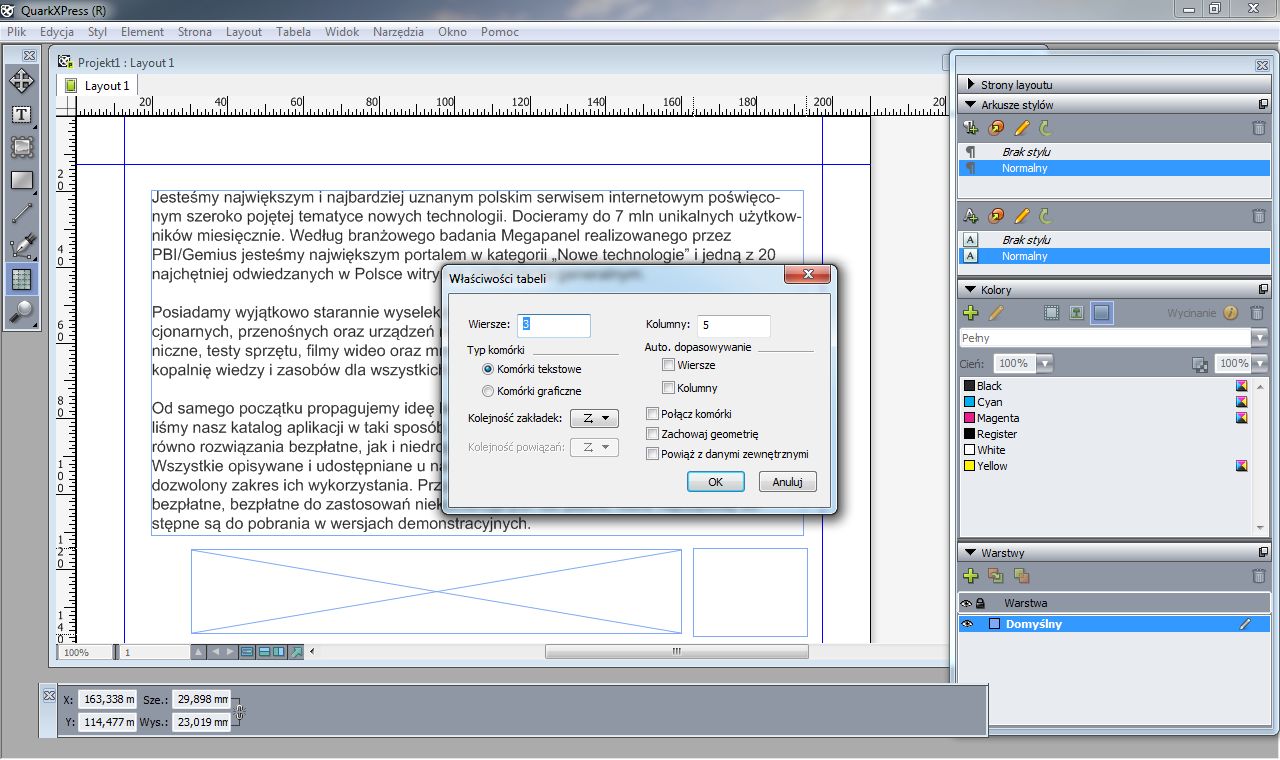Pick the Cyan color swatch
This screenshot has height=760, width=1280.
[x=969, y=402]
